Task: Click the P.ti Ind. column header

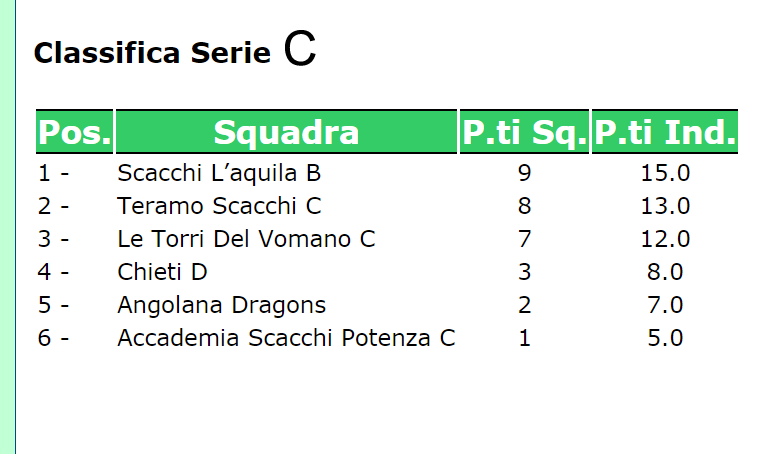Action: (x=665, y=132)
